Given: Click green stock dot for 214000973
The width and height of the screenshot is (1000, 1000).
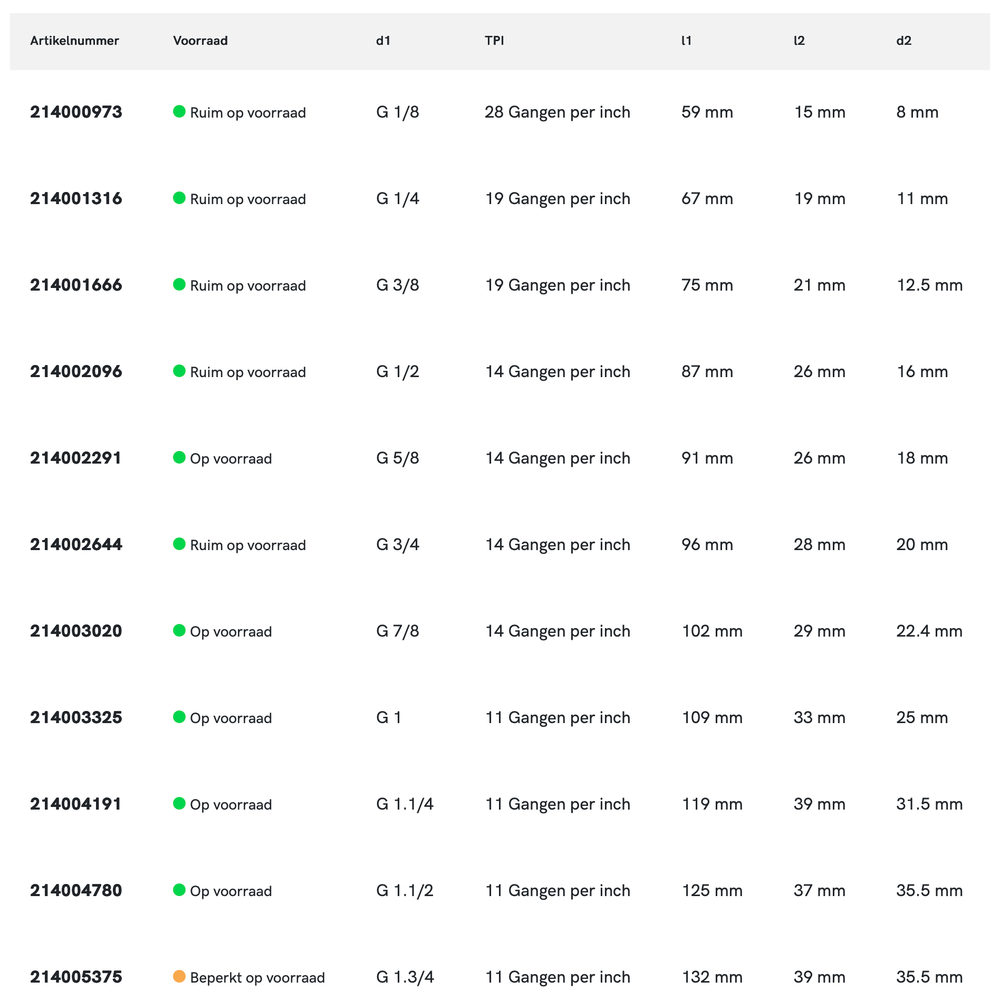Looking at the screenshot, I should click(180, 112).
